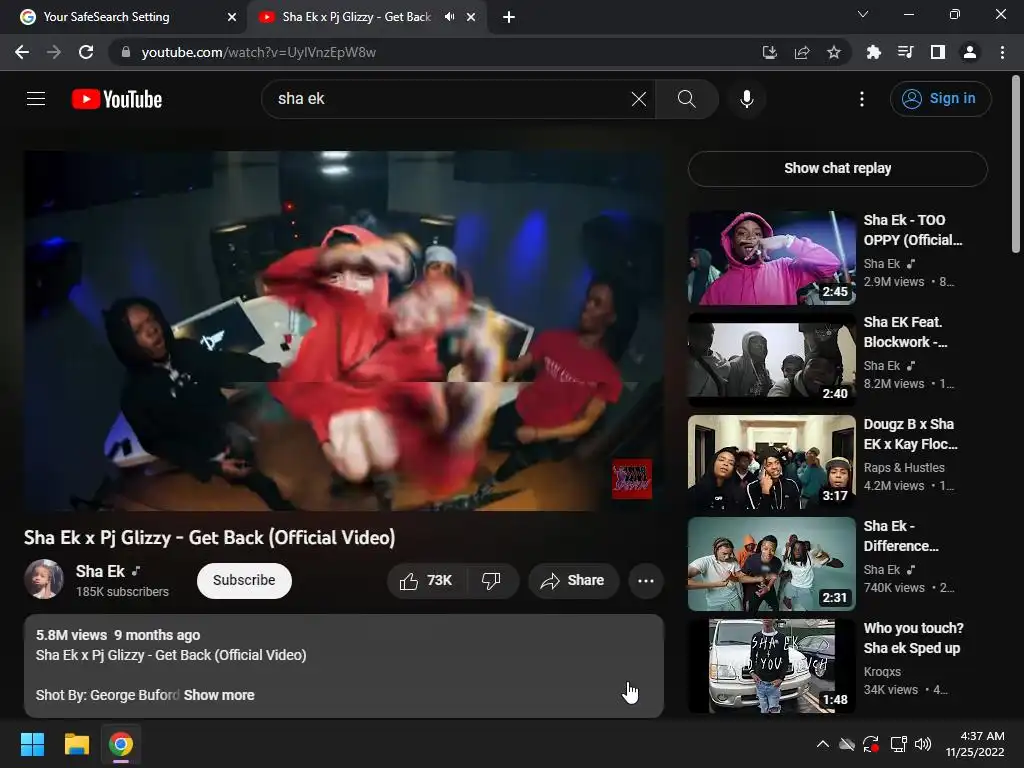The image size is (1024, 768).
Task: Open Chrome's three-dot menu
Action: (x=1002, y=52)
